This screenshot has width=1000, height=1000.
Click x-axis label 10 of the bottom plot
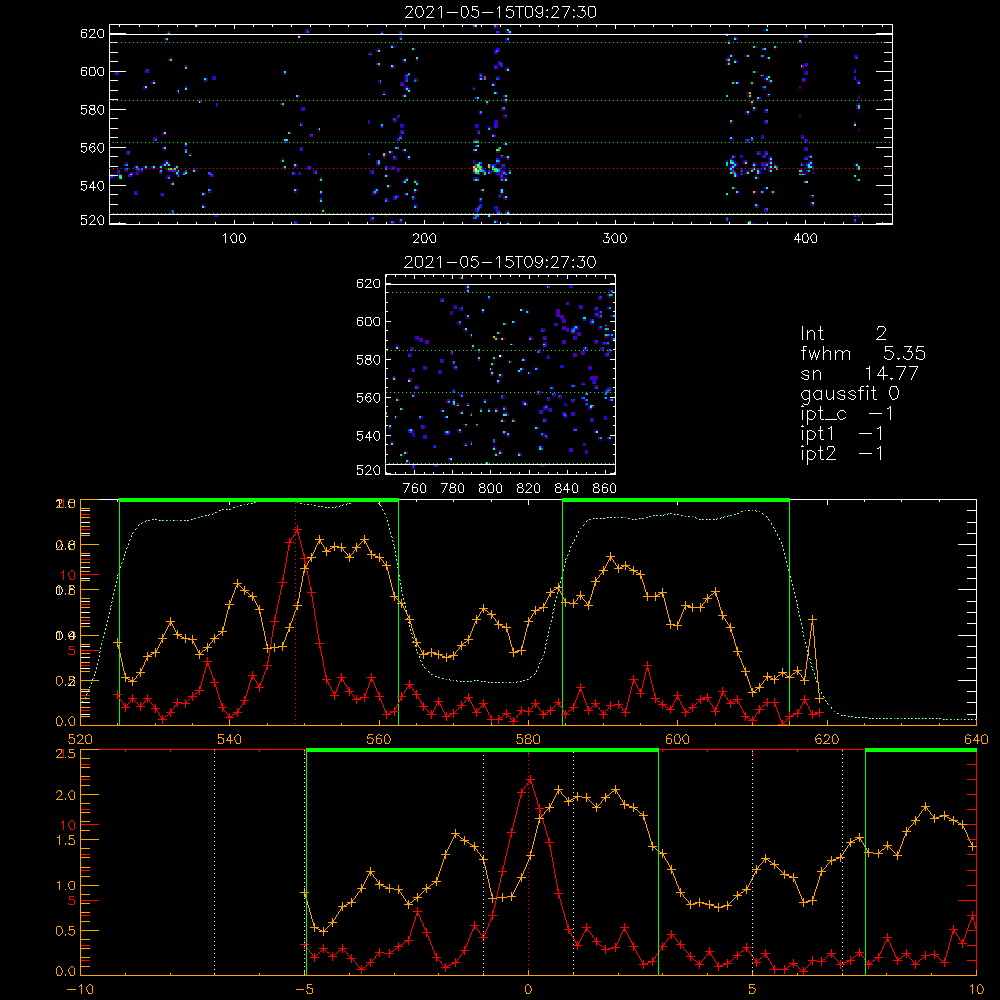click(x=976, y=989)
